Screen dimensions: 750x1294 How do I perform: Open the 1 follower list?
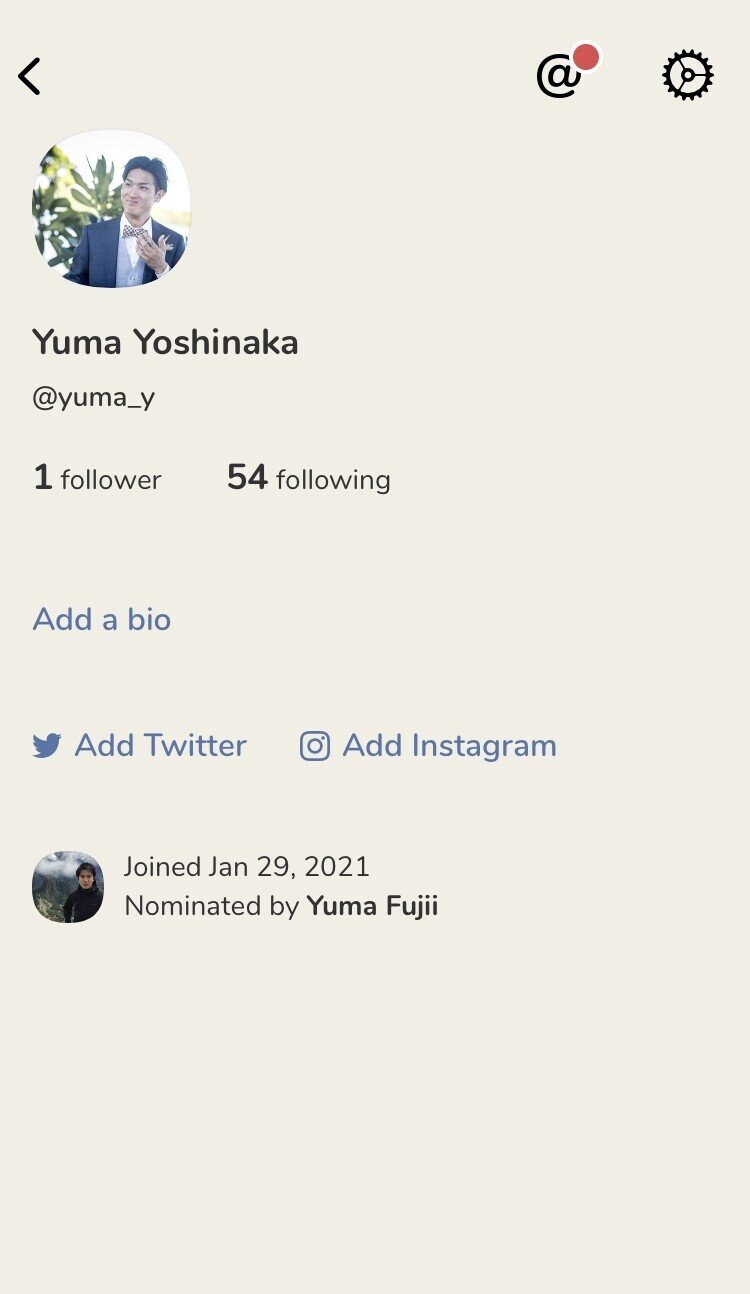97,478
